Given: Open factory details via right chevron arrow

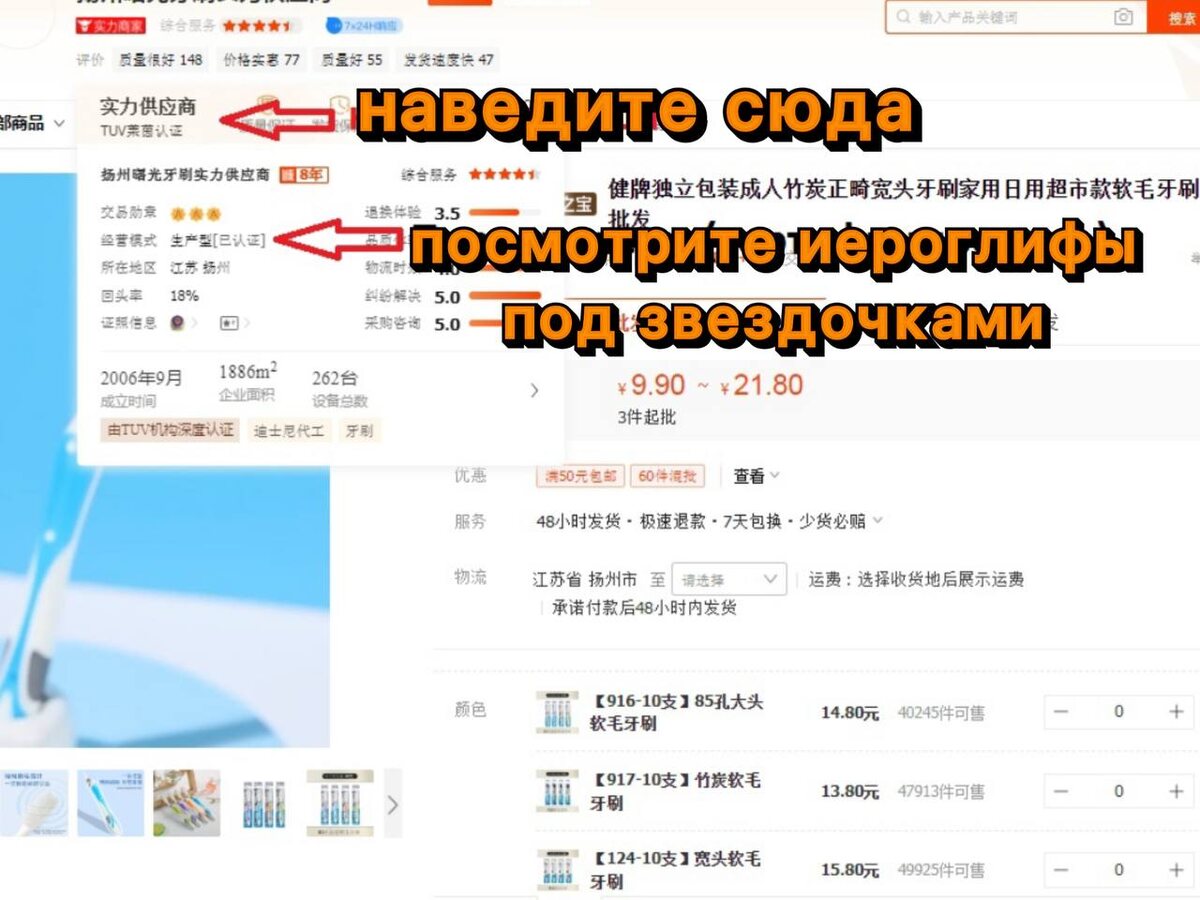Looking at the screenshot, I should pos(534,390).
